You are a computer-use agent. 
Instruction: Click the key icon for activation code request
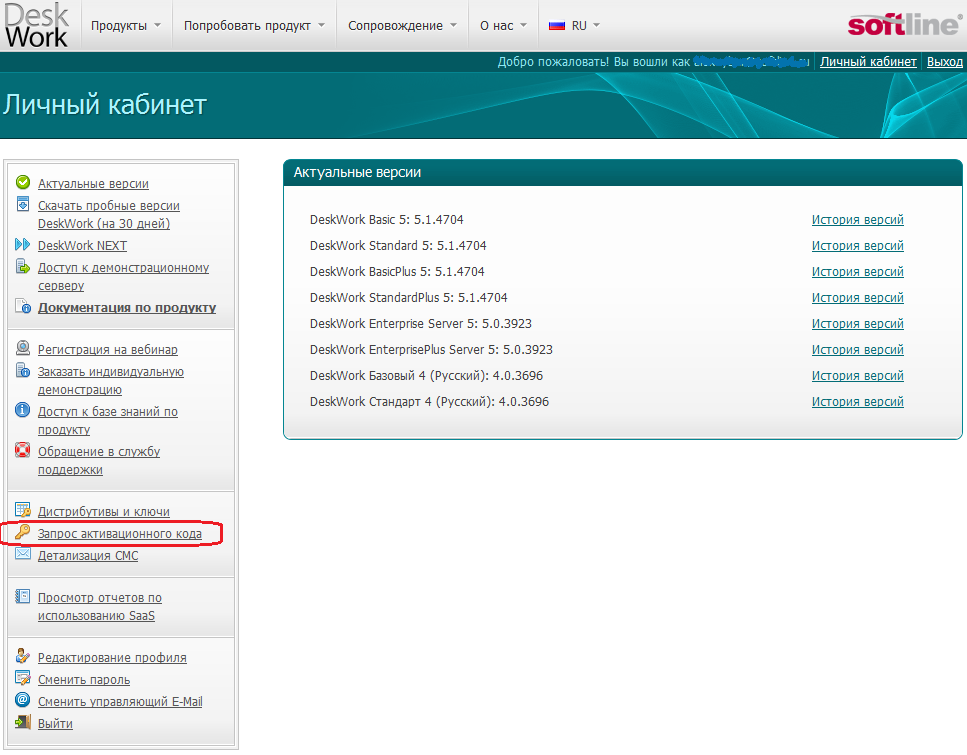(x=23, y=532)
